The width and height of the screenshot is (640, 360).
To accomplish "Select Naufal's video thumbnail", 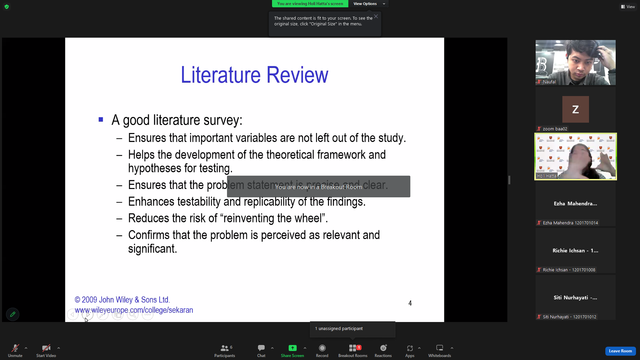I will (576, 62).
